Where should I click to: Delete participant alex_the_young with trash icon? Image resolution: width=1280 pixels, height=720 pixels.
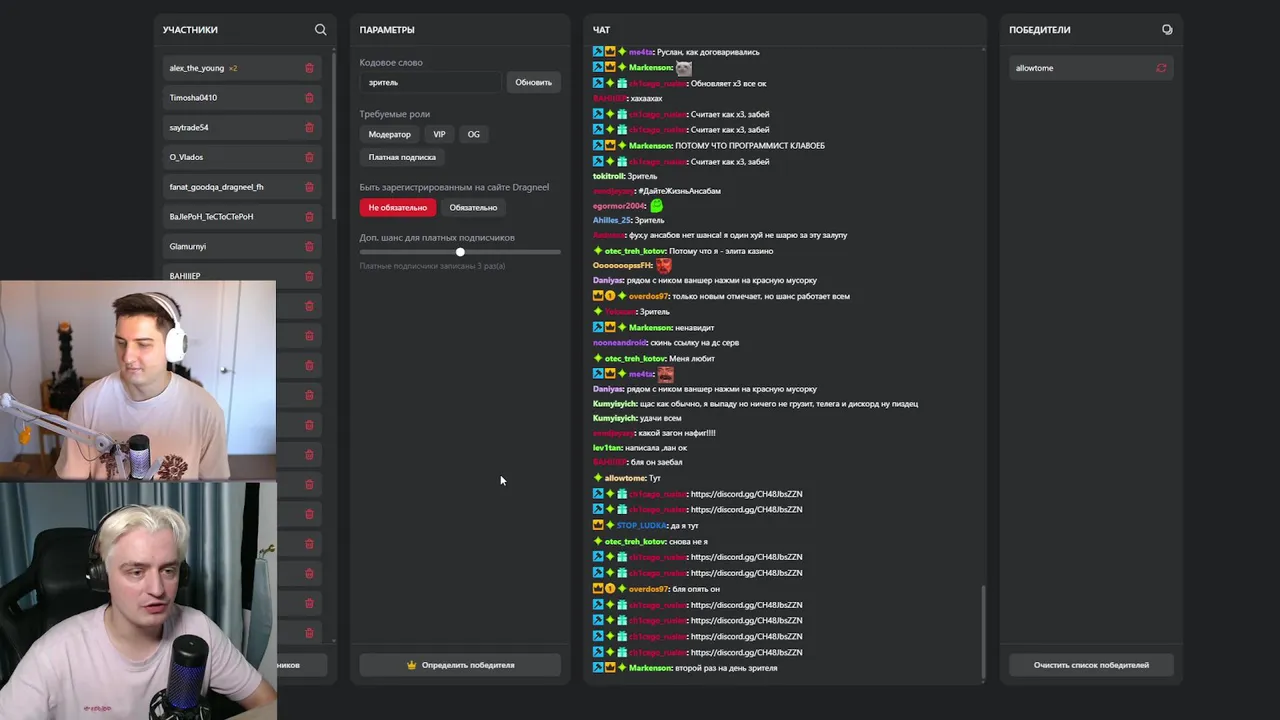pyautogui.click(x=309, y=68)
